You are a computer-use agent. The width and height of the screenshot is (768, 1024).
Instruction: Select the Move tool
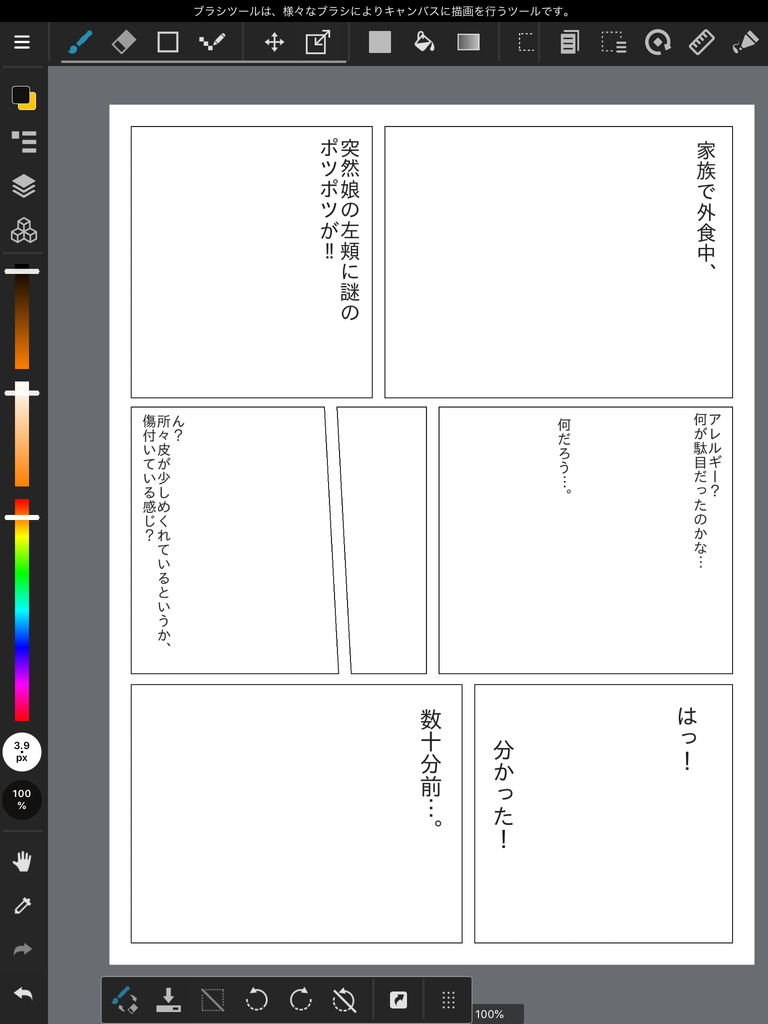coord(274,42)
